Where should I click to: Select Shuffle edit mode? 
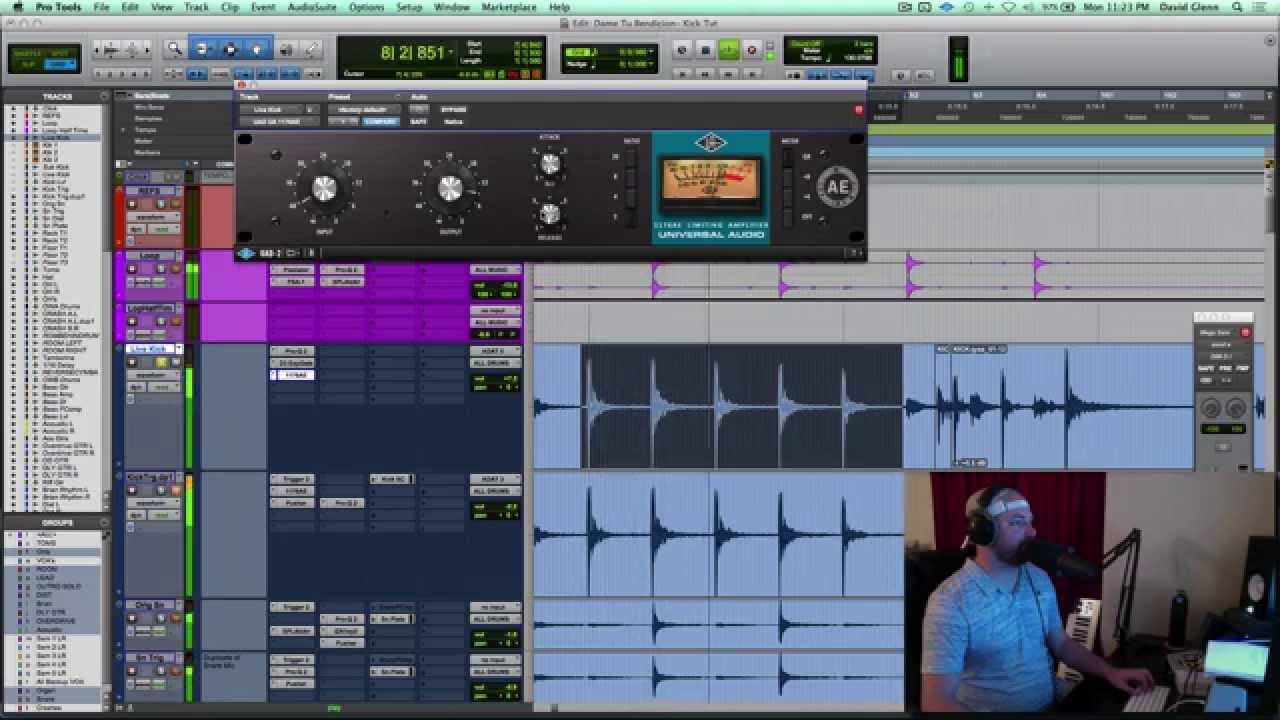tap(27, 53)
